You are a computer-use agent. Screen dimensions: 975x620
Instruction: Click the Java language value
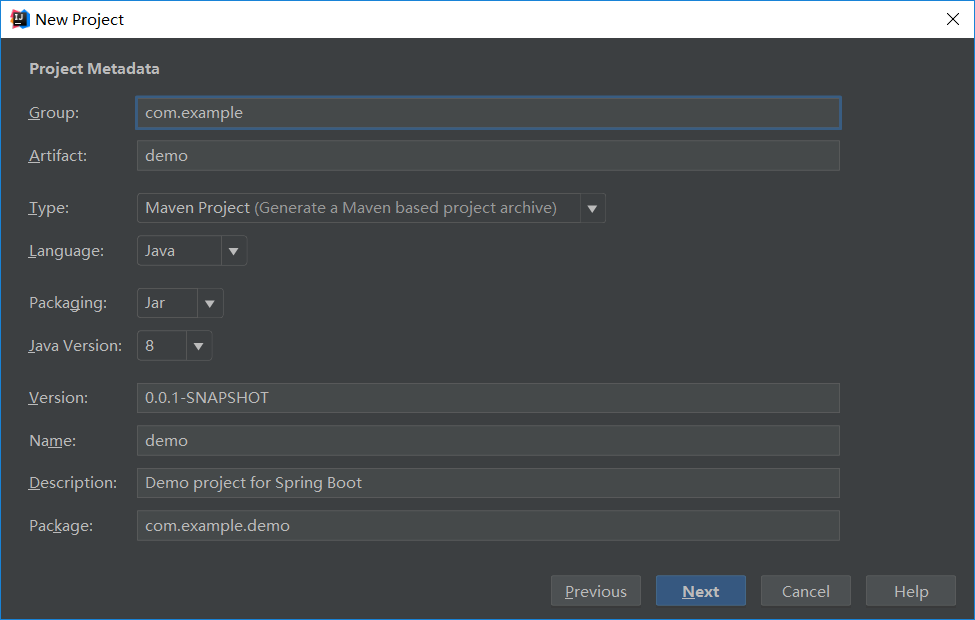pyautogui.click(x=179, y=251)
